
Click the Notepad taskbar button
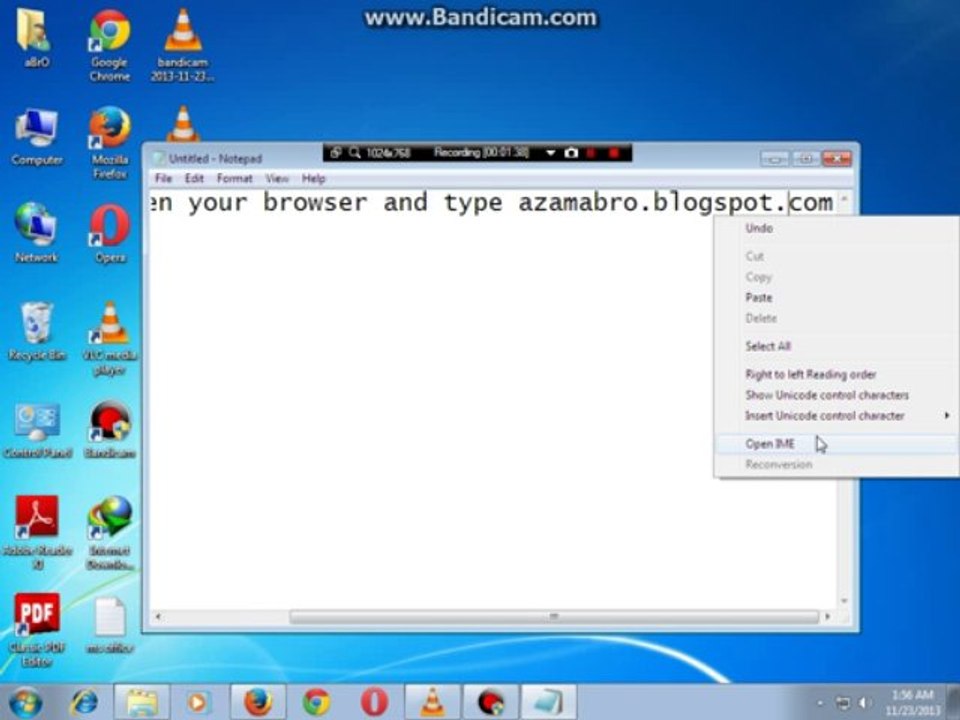click(x=549, y=702)
